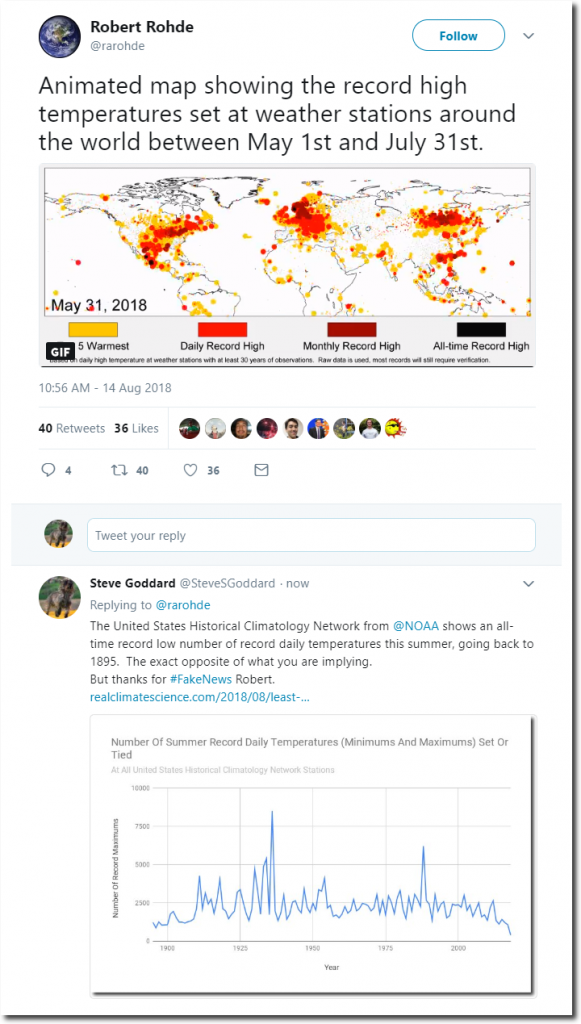Click the 10:56 AM - 14 Aug 2018 timestamp
The width and height of the screenshot is (581, 1024).
click(105, 388)
